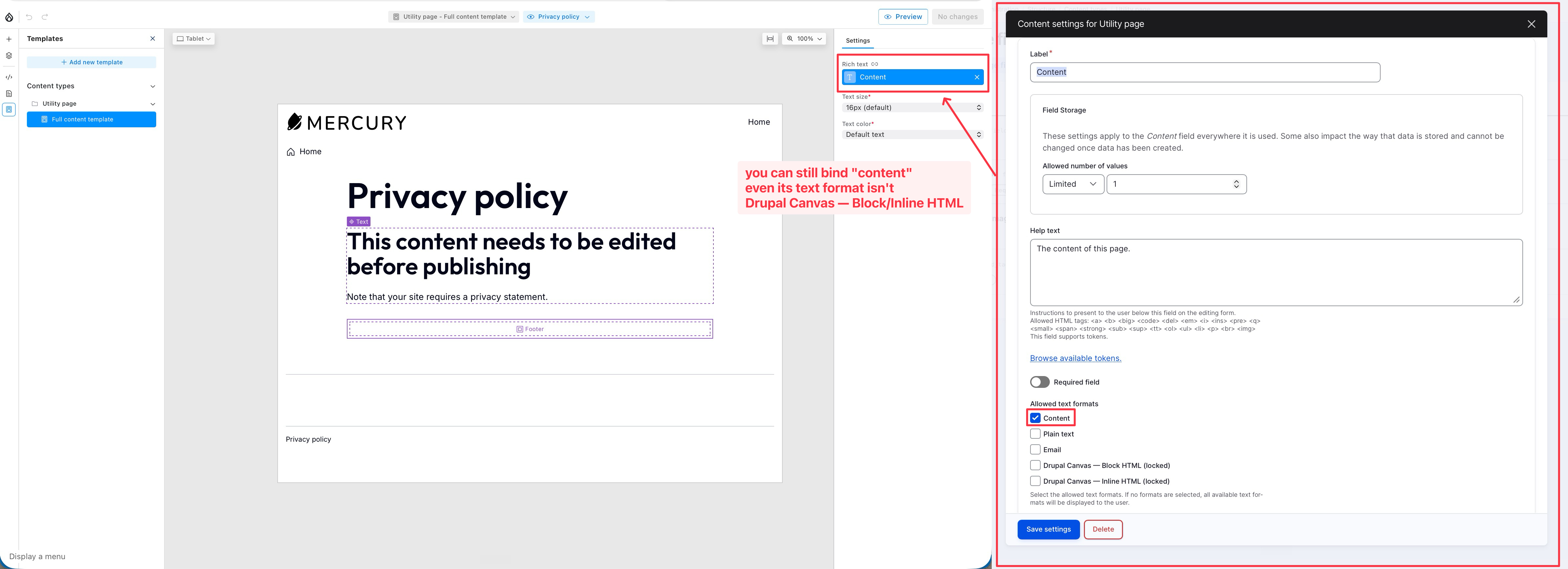Open the code components icon
Viewport: 1568px width, 569px height.
(x=9, y=77)
